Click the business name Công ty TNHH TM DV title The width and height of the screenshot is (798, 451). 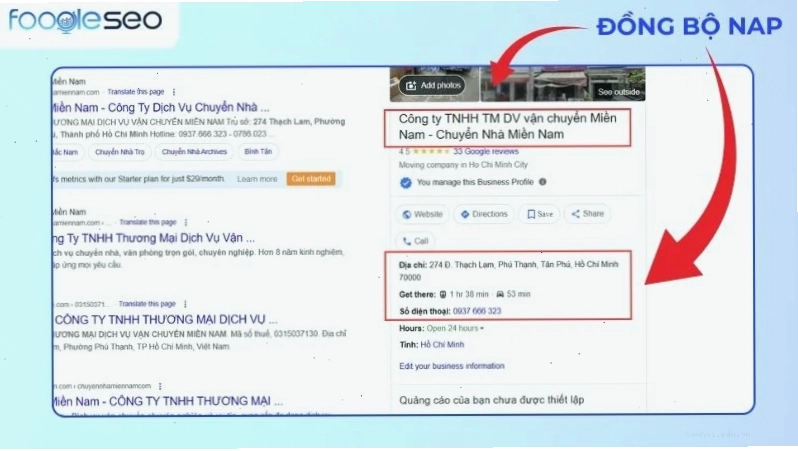(x=507, y=126)
